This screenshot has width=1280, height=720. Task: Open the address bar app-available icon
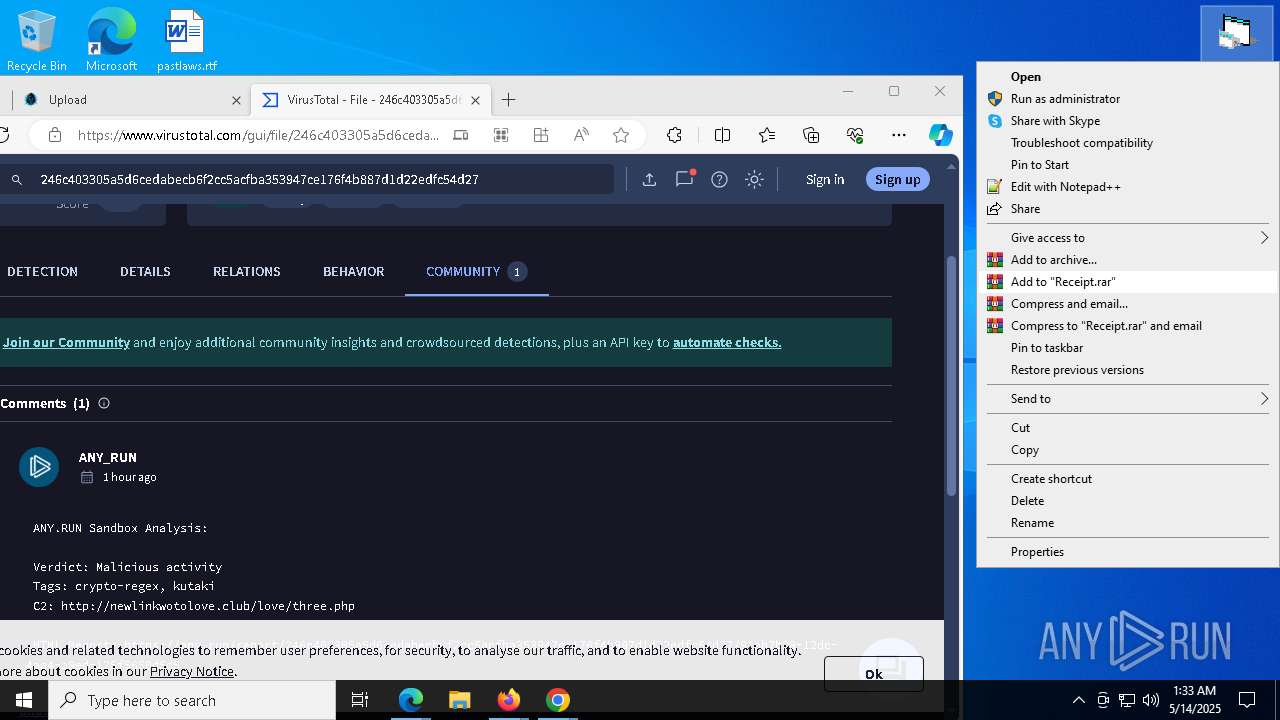tap(460, 135)
